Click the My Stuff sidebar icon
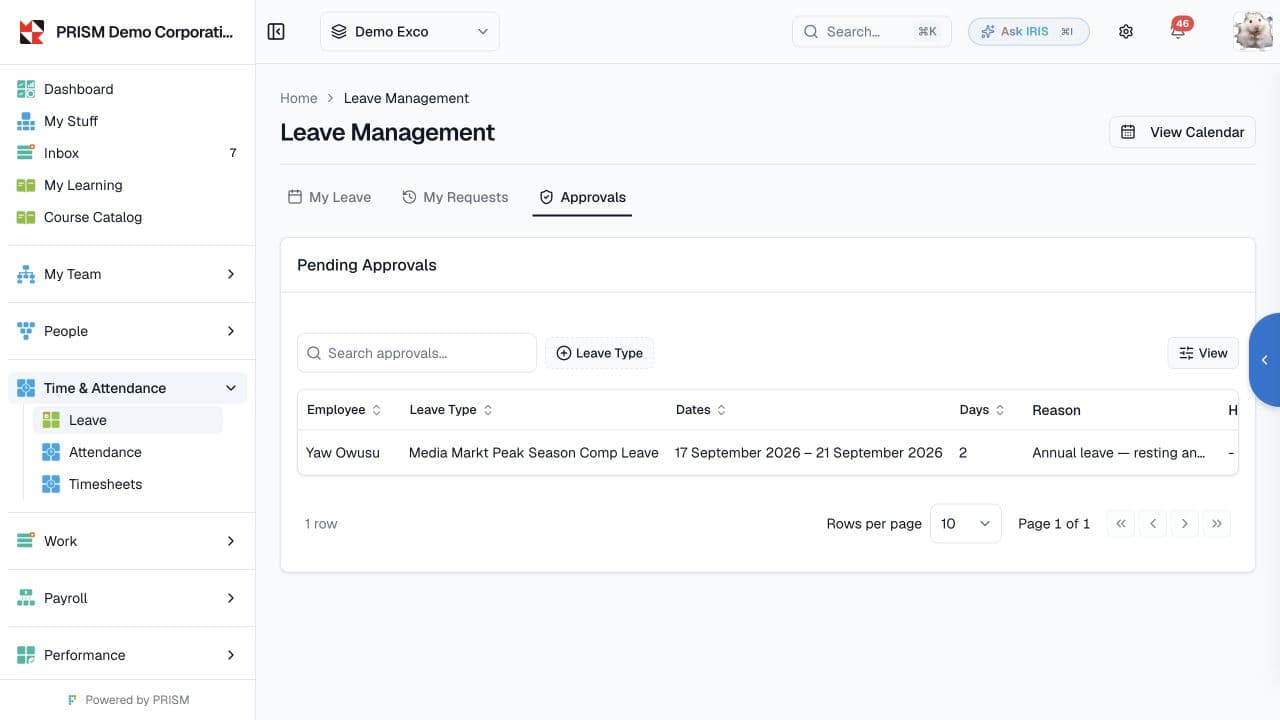 [26, 121]
